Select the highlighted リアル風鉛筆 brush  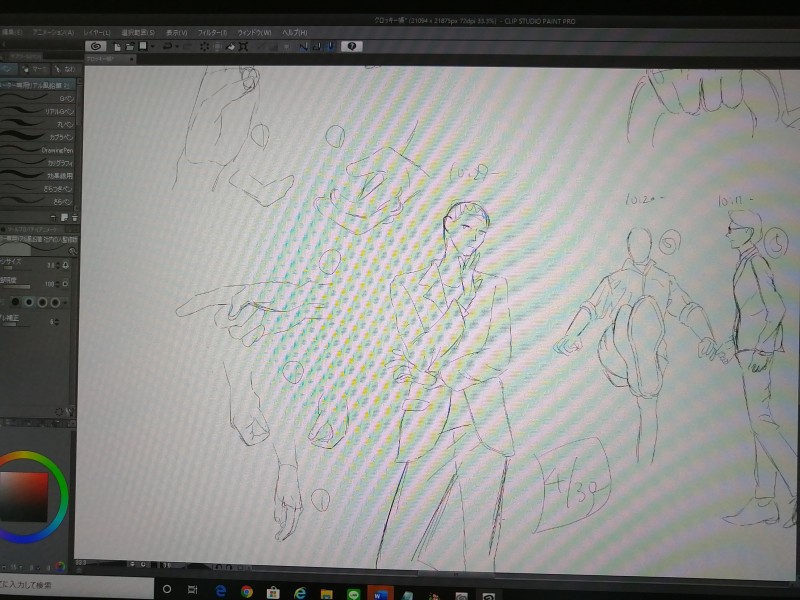pyautogui.click(x=38, y=85)
